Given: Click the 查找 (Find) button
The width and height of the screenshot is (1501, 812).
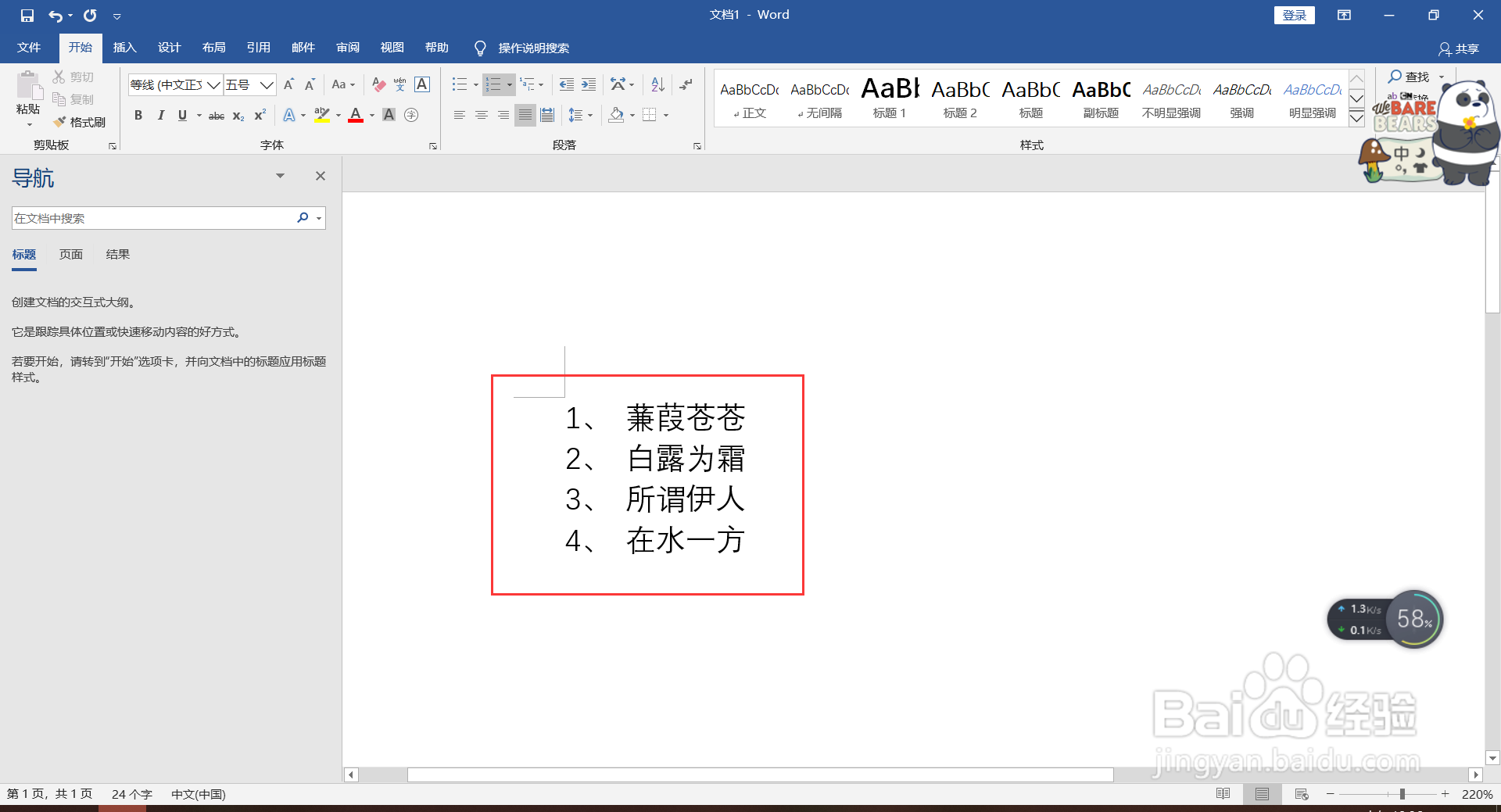Looking at the screenshot, I should [1410, 77].
